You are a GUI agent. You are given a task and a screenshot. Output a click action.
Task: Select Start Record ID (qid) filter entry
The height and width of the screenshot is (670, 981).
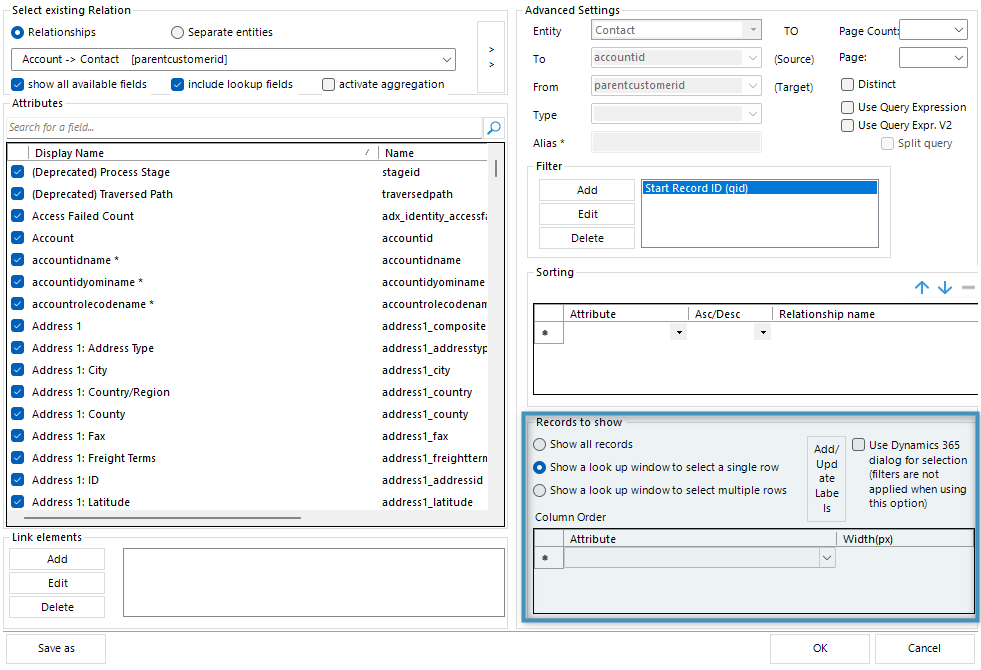(758, 188)
